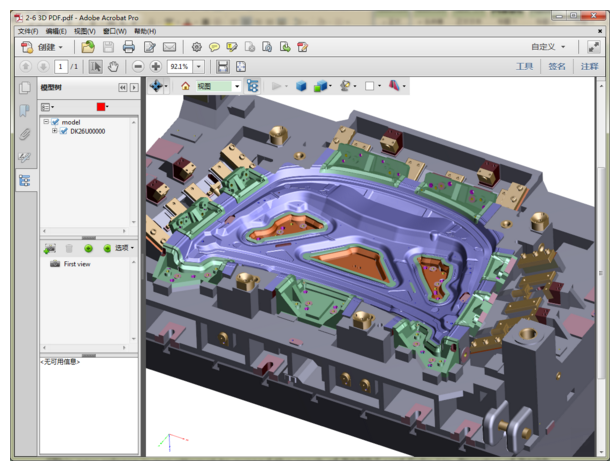This screenshot has height=468, width=615.
Task: Select the highlight text tool icon
Action: pos(232,47)
